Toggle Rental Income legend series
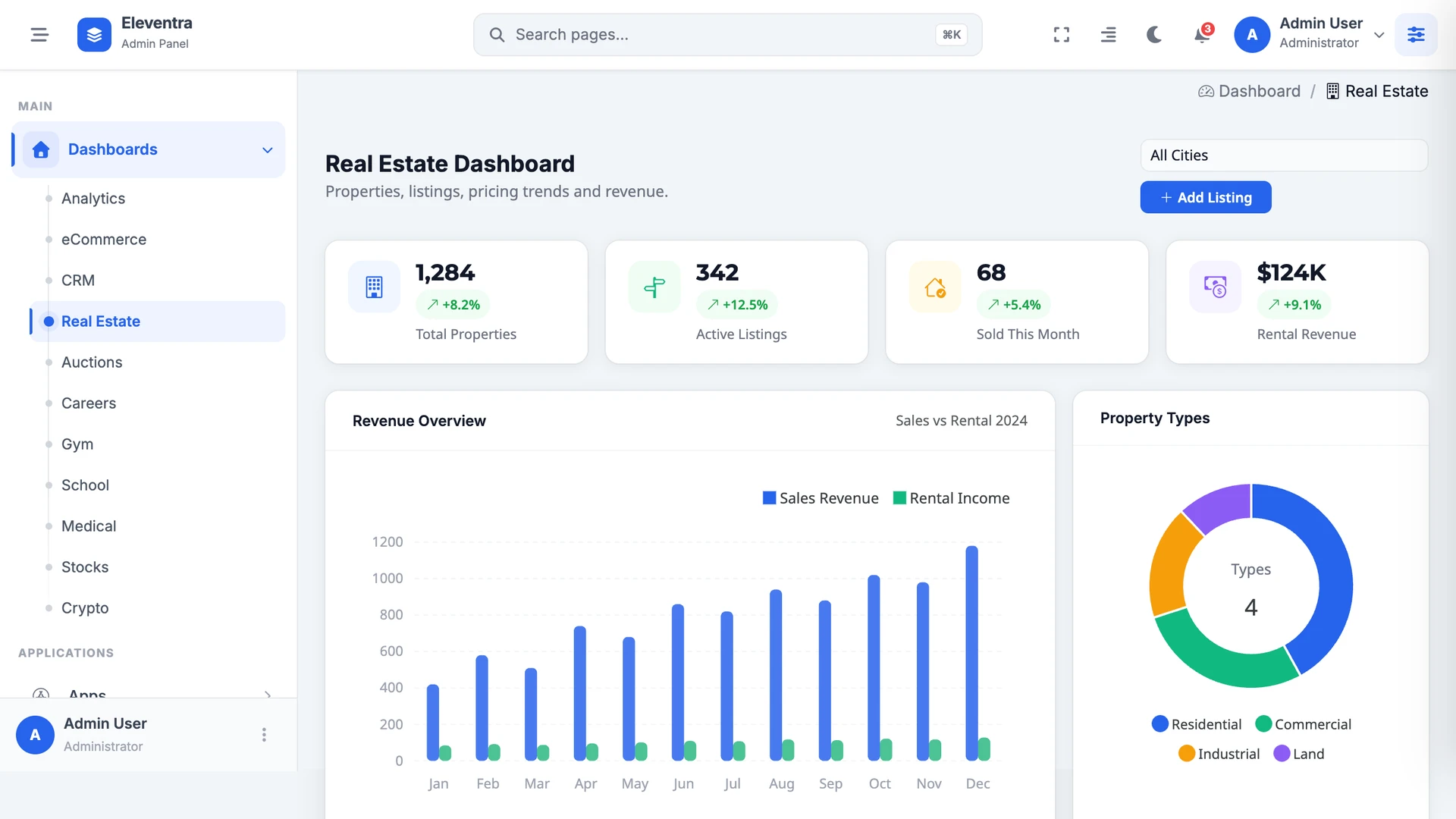This screenshot has height=819, width=1456. click(952, 498)
